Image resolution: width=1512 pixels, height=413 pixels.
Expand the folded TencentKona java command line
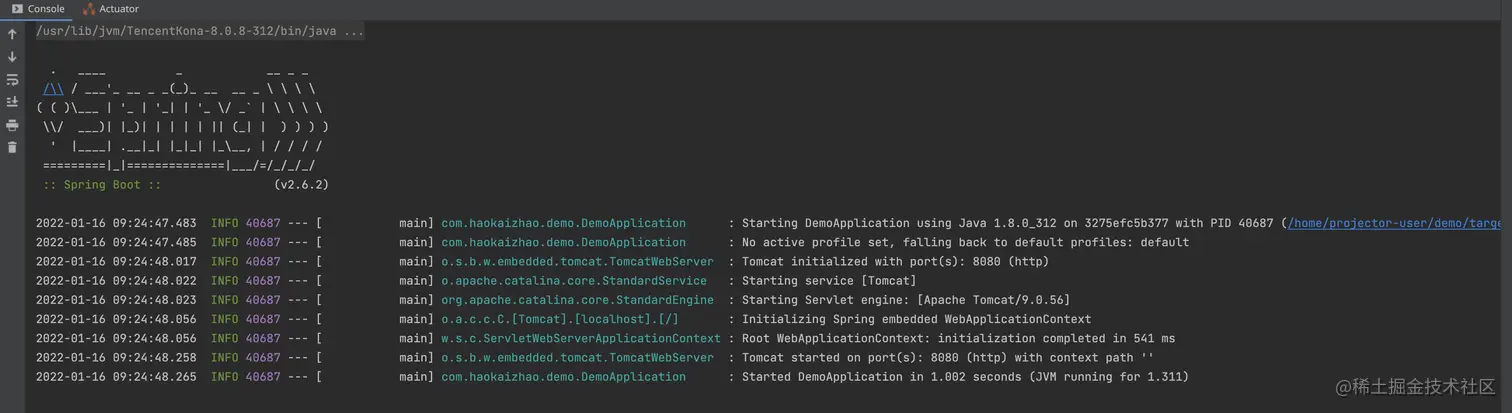[x=200, y=31]
